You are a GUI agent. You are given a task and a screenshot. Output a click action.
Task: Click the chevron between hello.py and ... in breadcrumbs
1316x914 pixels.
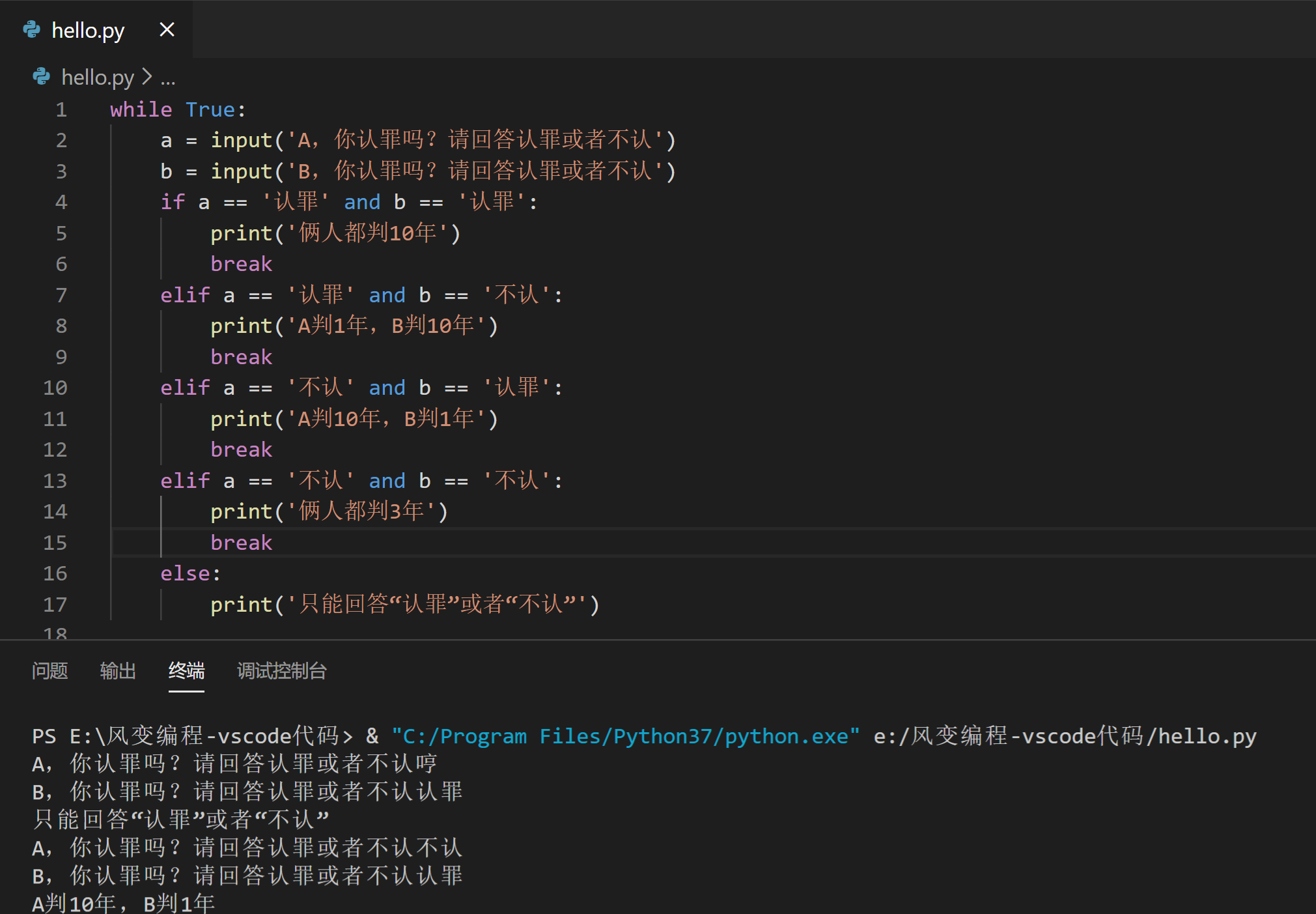[x=148, y=77]
